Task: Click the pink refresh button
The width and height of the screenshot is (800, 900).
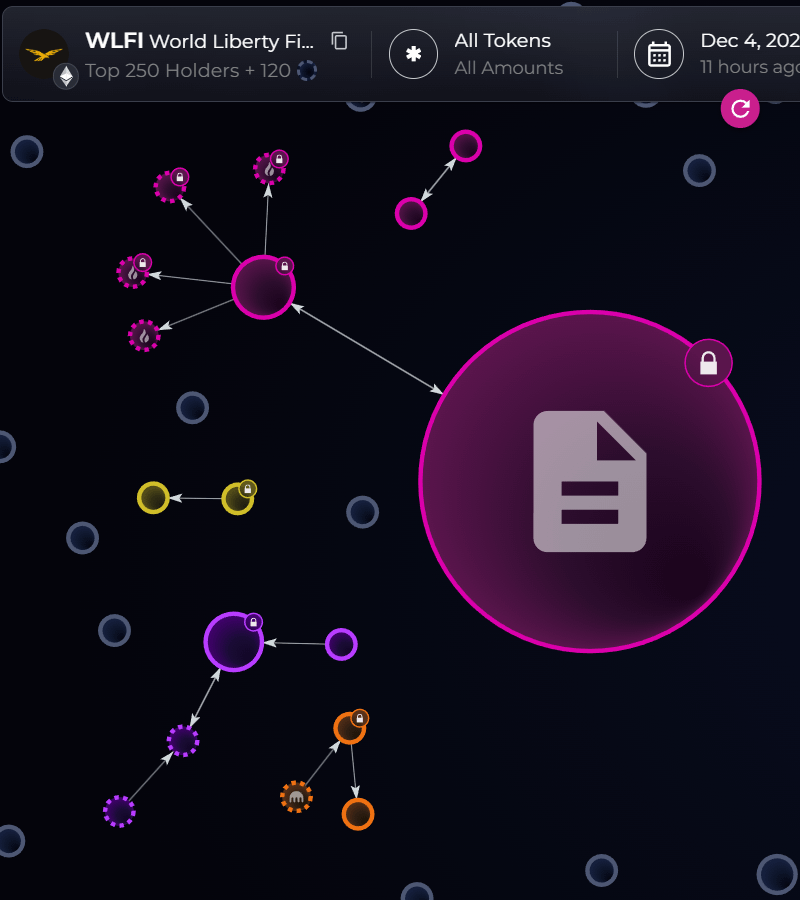Action: point(740,108)
